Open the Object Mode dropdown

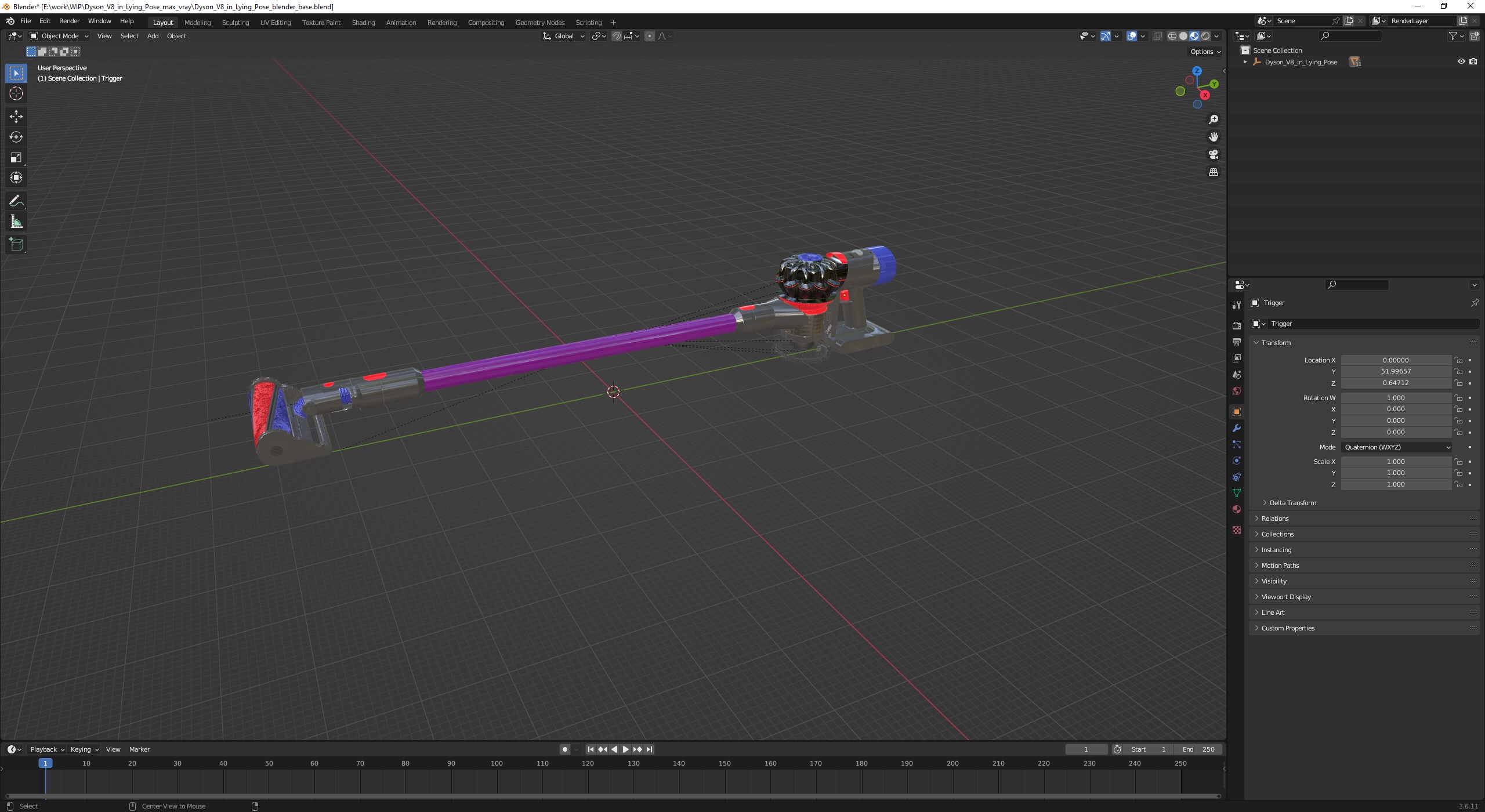(59, 36)
